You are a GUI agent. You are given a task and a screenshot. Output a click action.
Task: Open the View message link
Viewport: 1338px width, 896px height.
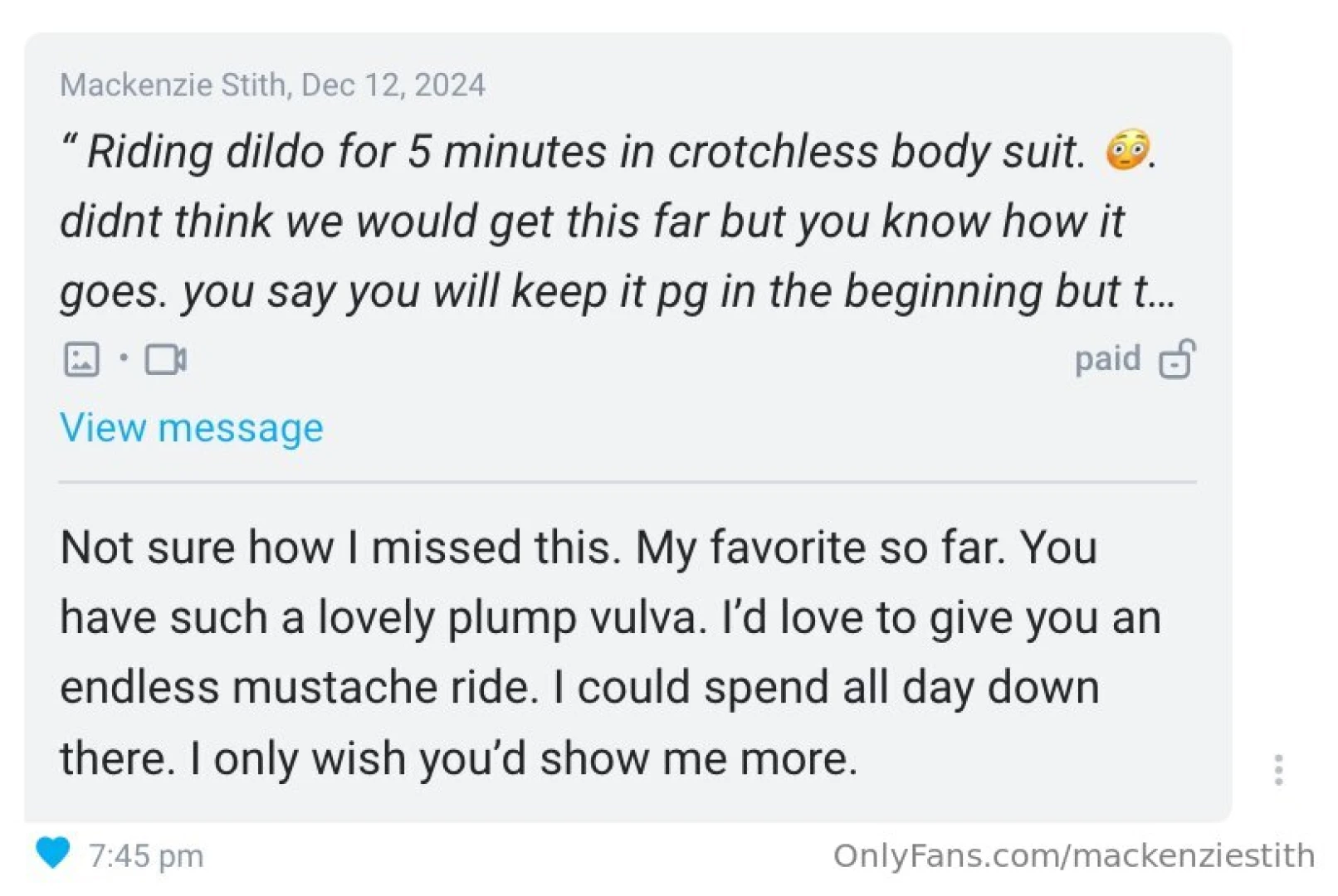(x=192, y=428)
